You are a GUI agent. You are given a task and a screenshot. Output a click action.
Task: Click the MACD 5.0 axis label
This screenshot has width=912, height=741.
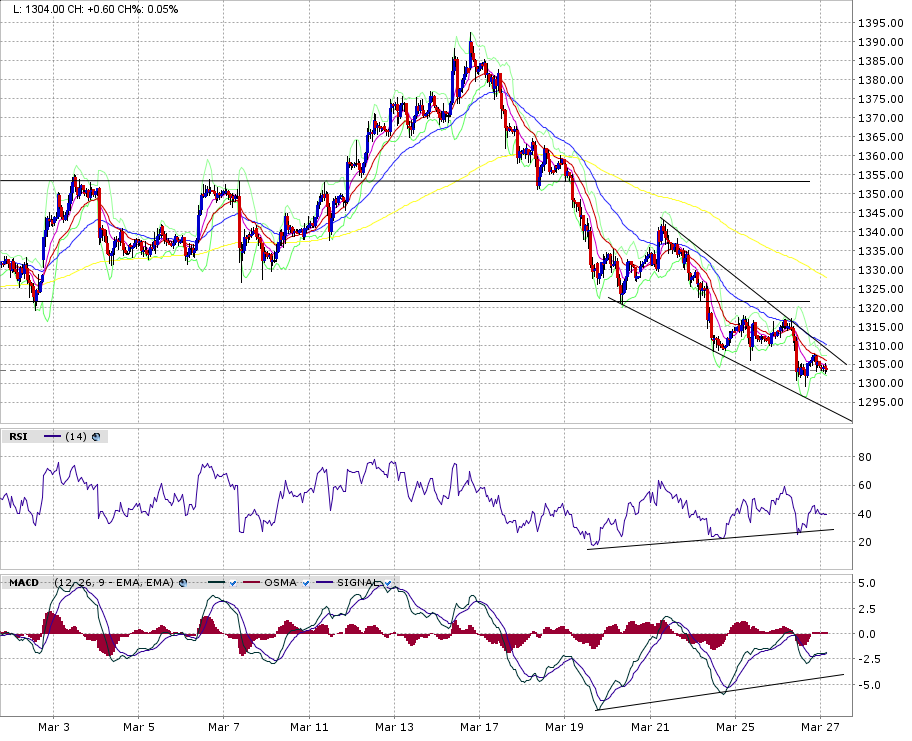tap(867, 583)
